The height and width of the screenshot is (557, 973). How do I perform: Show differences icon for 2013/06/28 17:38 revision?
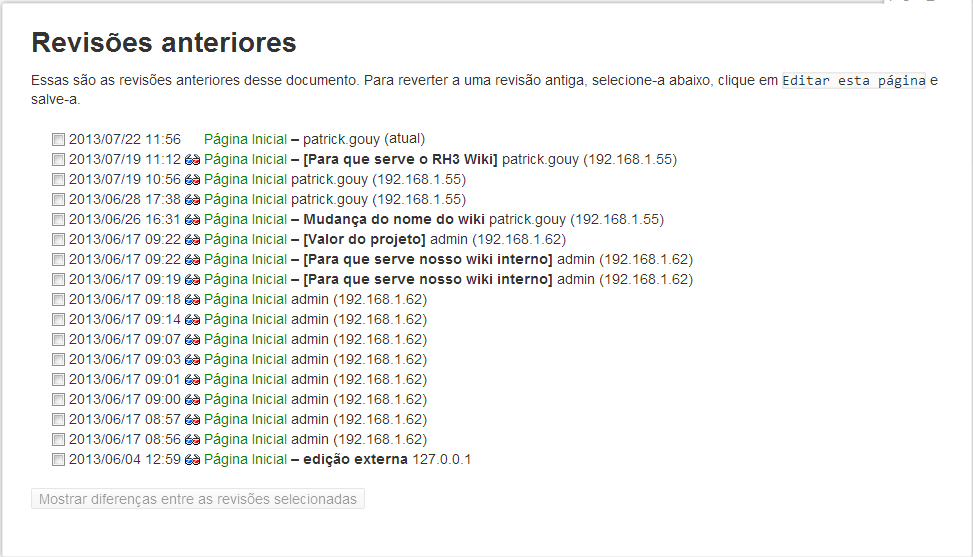click(x=193, y=200)
